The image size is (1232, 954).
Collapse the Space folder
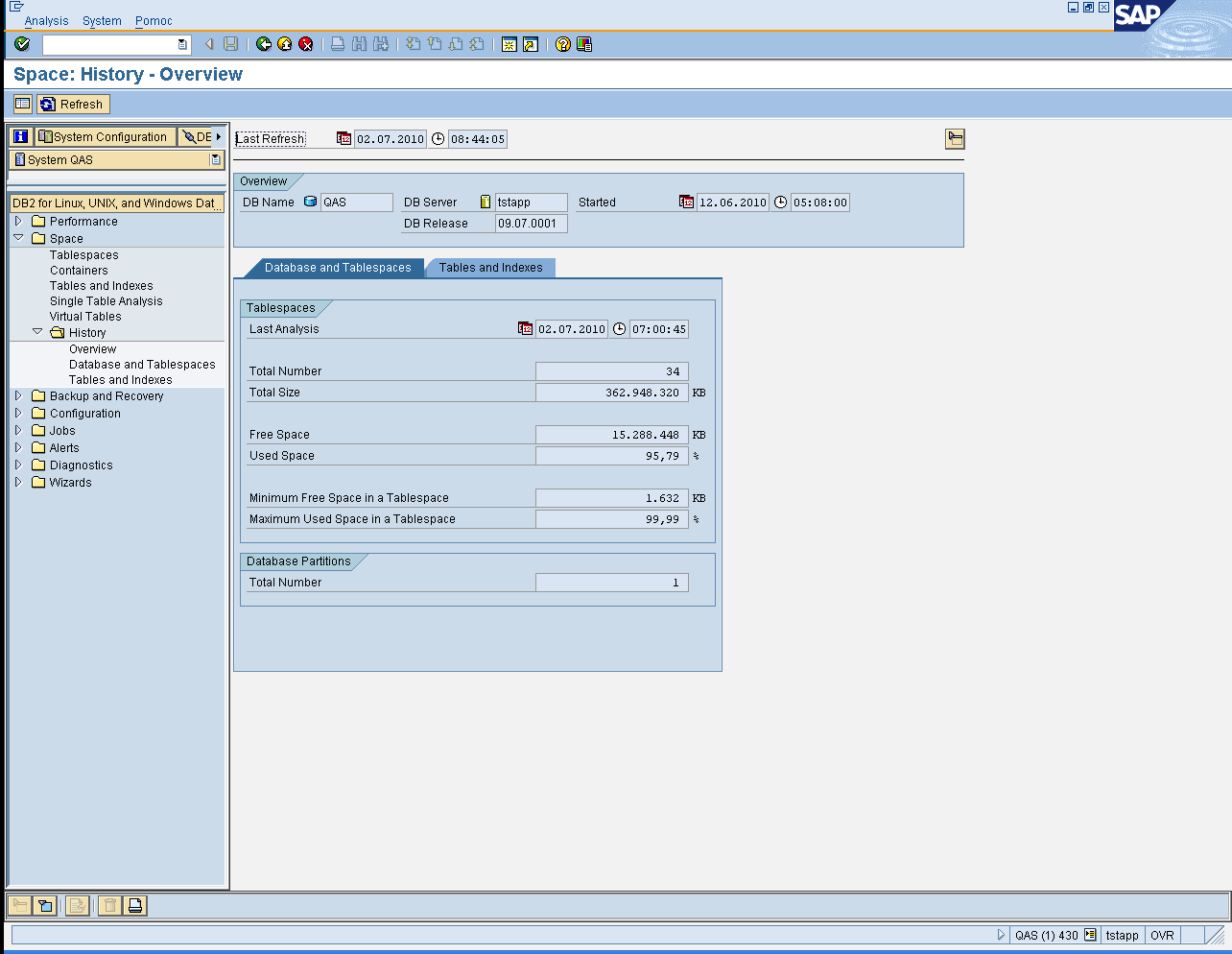pyautogui.click(x=18, y=238)
